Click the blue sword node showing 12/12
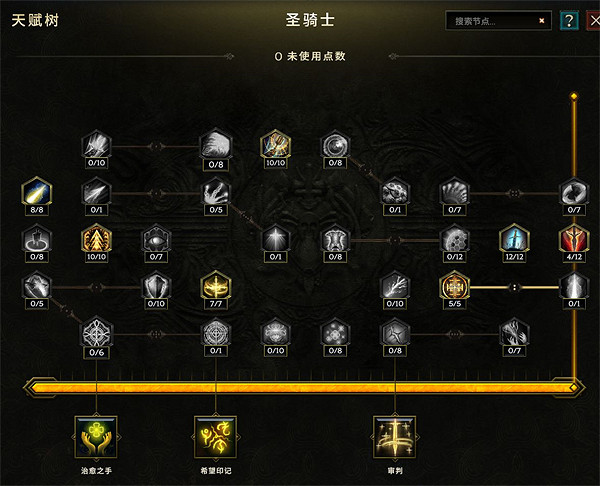Viewport: 600px width, 486px height. pos(514,239)
